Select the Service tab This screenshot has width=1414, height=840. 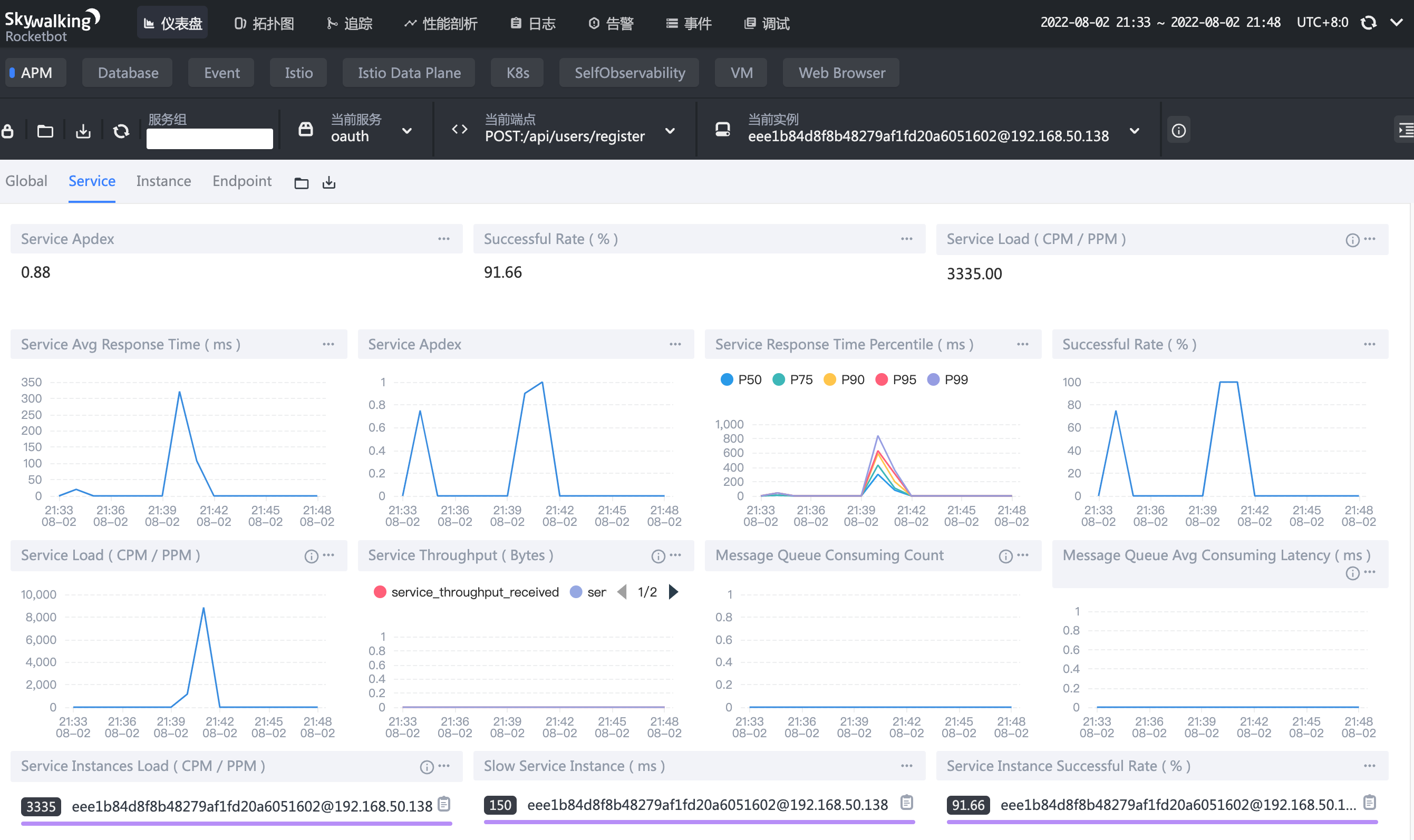point(92,181)
